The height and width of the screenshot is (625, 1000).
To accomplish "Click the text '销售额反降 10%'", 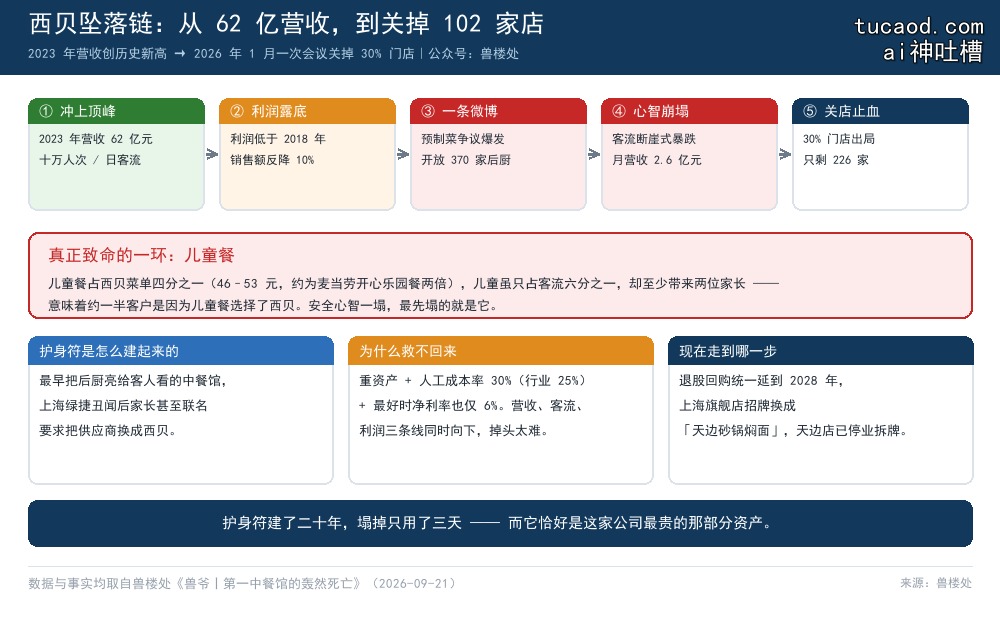I will coord(272,160).
